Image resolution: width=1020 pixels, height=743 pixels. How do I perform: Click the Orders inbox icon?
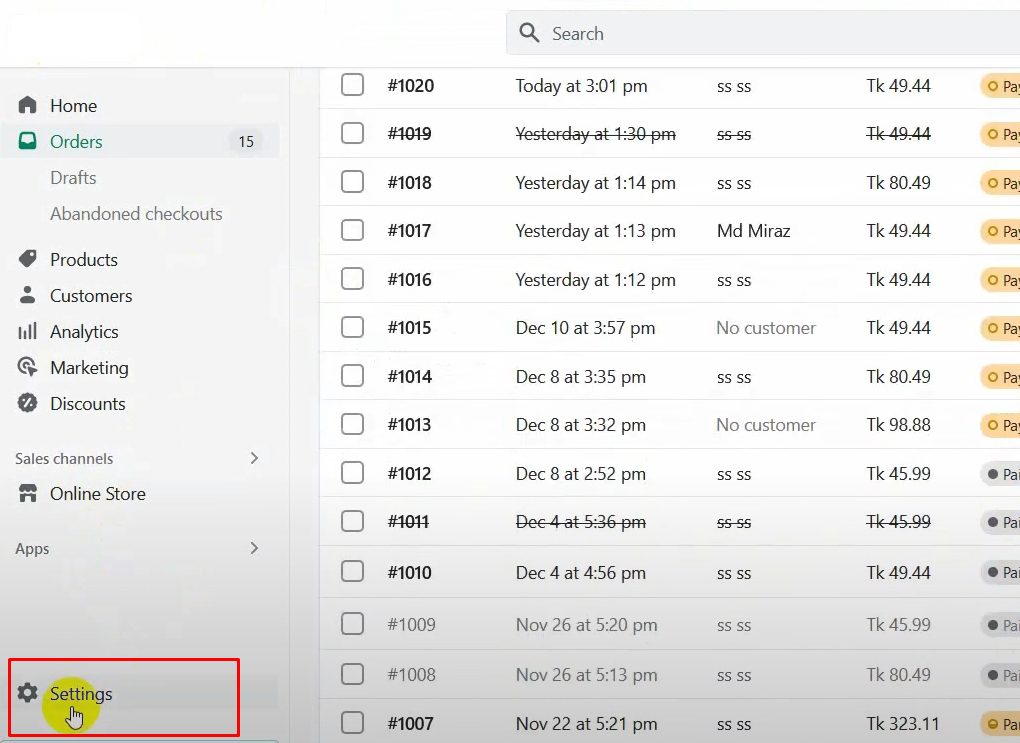tap(28, 142)
